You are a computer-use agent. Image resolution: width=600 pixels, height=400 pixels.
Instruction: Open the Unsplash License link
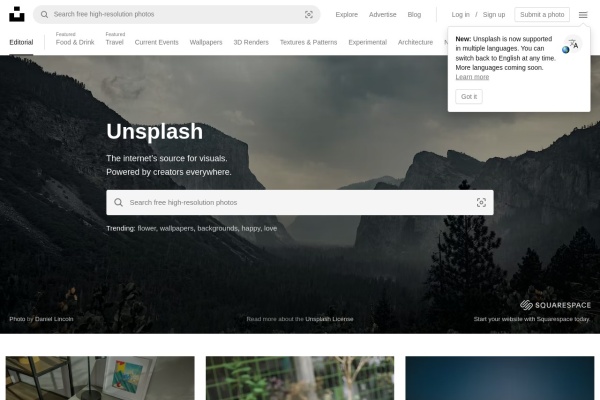(329, 319)
